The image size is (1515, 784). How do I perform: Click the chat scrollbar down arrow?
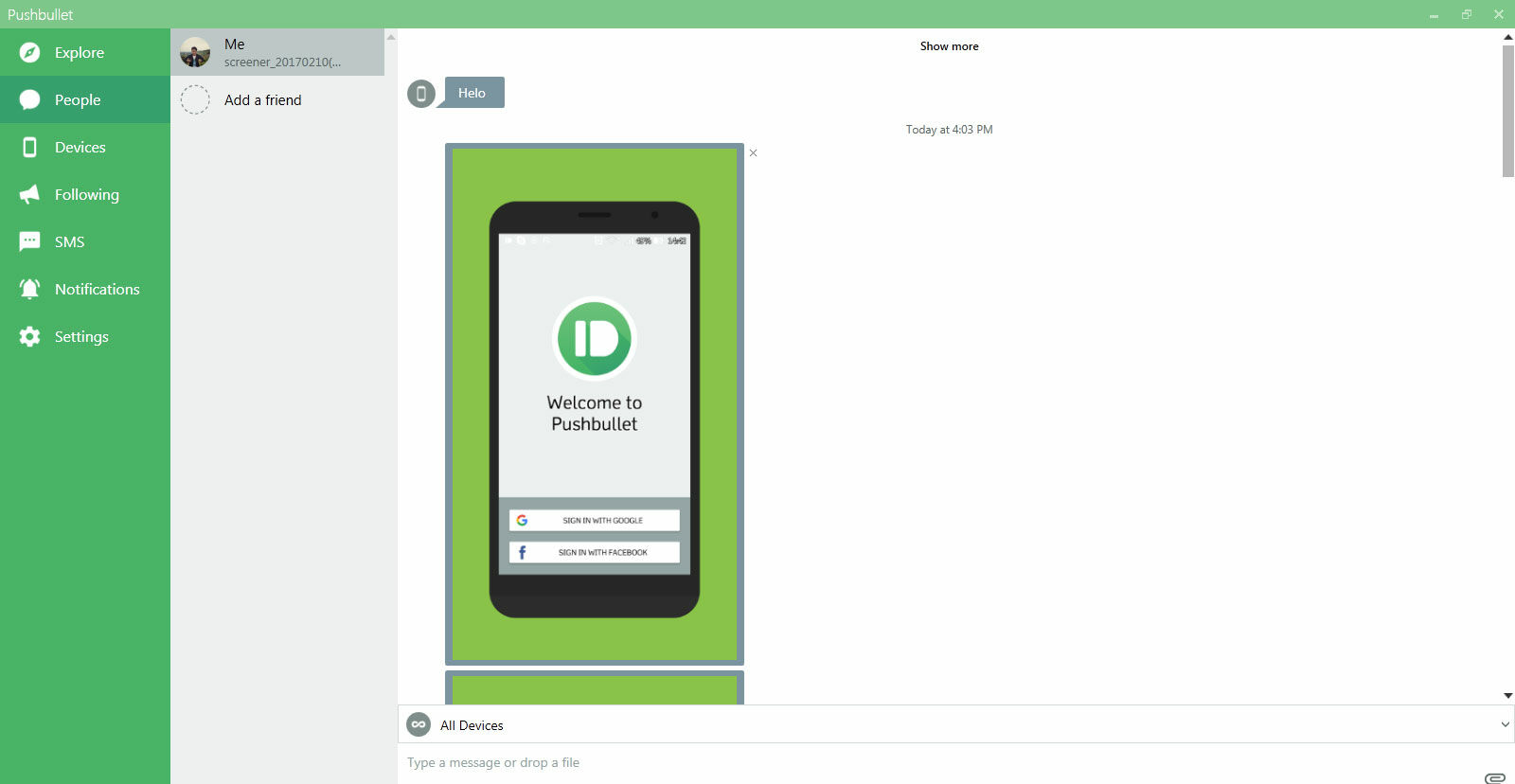(1508, 696)
